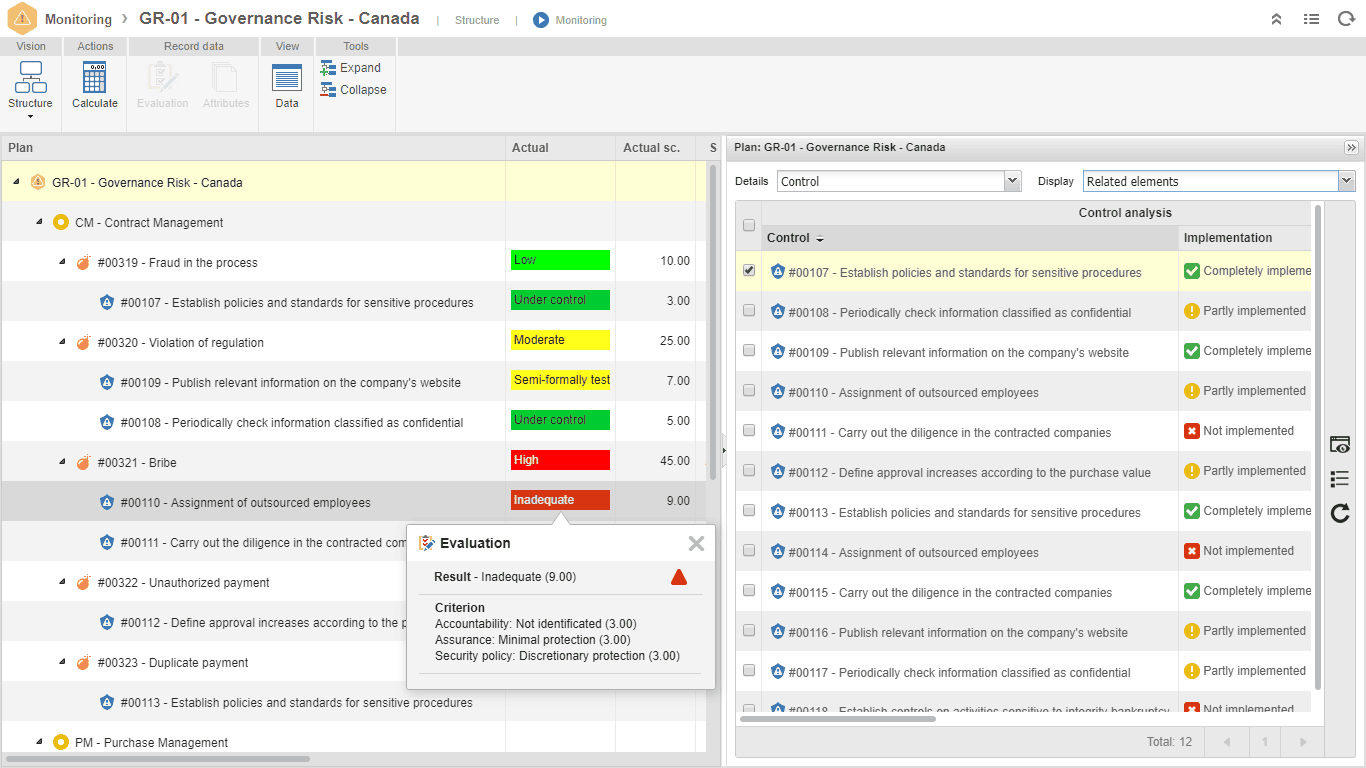The image size is (1366, 768).
Task: Click the risk icon of #00321 Bribe
Action: (x=84, y=463)
